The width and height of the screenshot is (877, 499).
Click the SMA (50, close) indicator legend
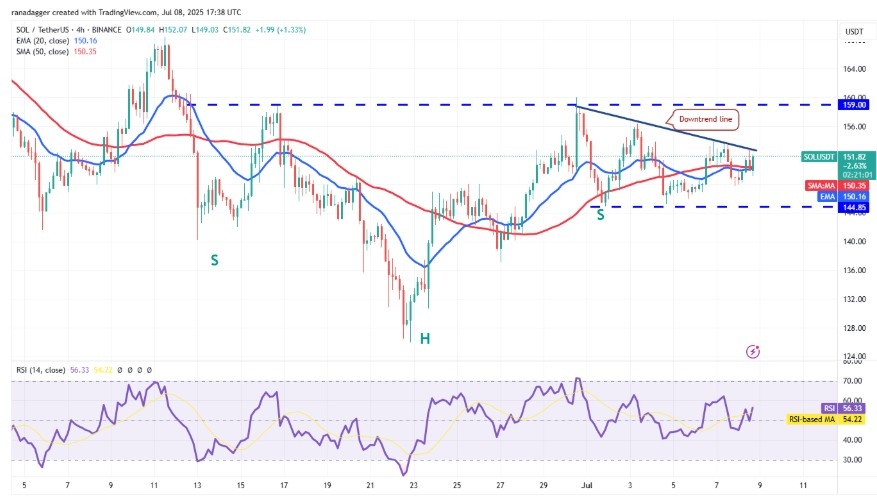pos(56,51)
